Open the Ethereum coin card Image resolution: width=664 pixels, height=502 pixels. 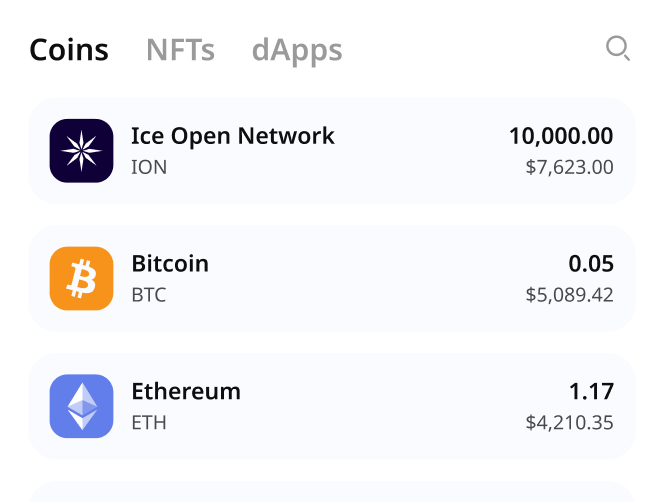tap(332, 406)
